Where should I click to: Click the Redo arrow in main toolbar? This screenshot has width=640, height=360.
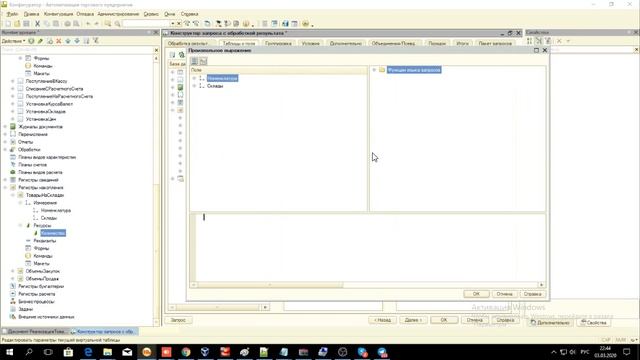coord(97,24)
